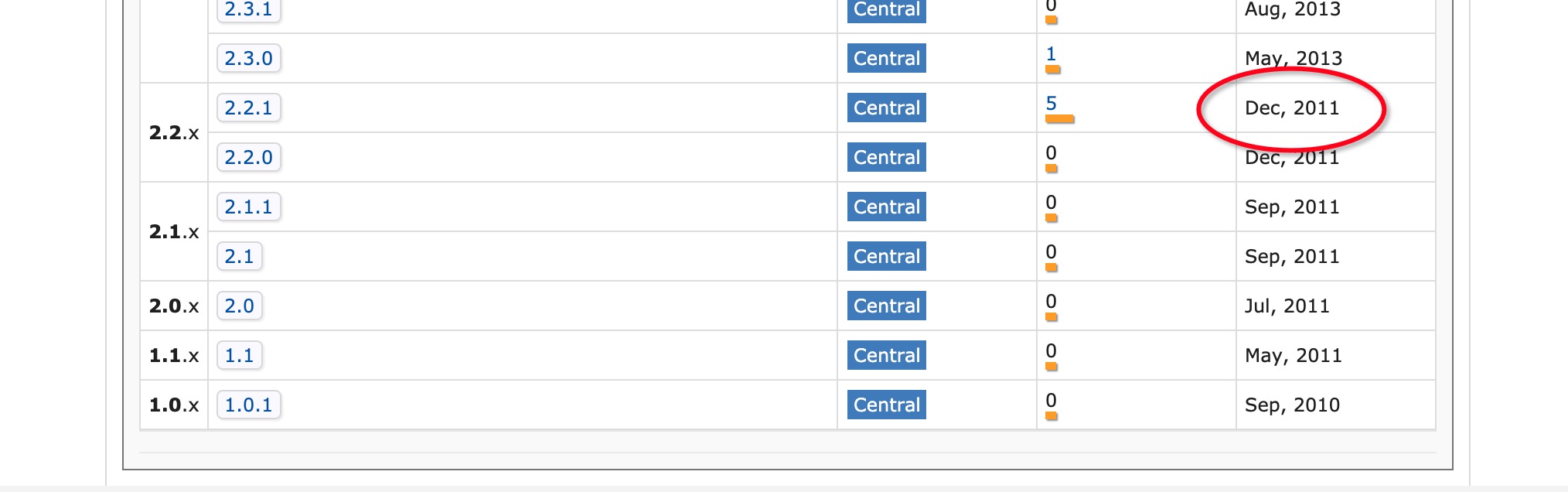Click Central badge in 2.2.0 row
Screen dimensions: 1568x492
point(886,157)
